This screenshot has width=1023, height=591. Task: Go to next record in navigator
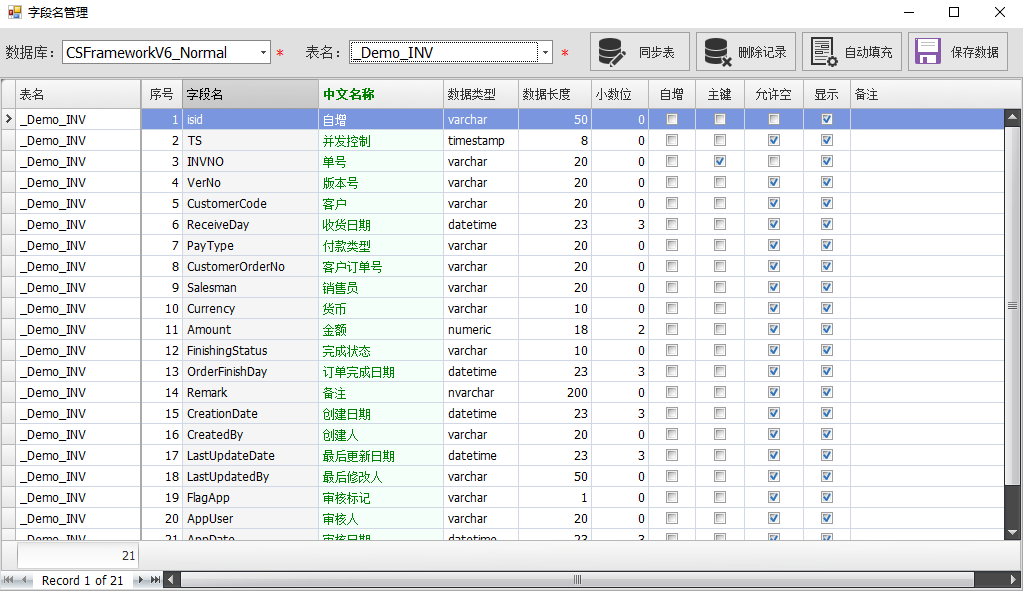141,580
